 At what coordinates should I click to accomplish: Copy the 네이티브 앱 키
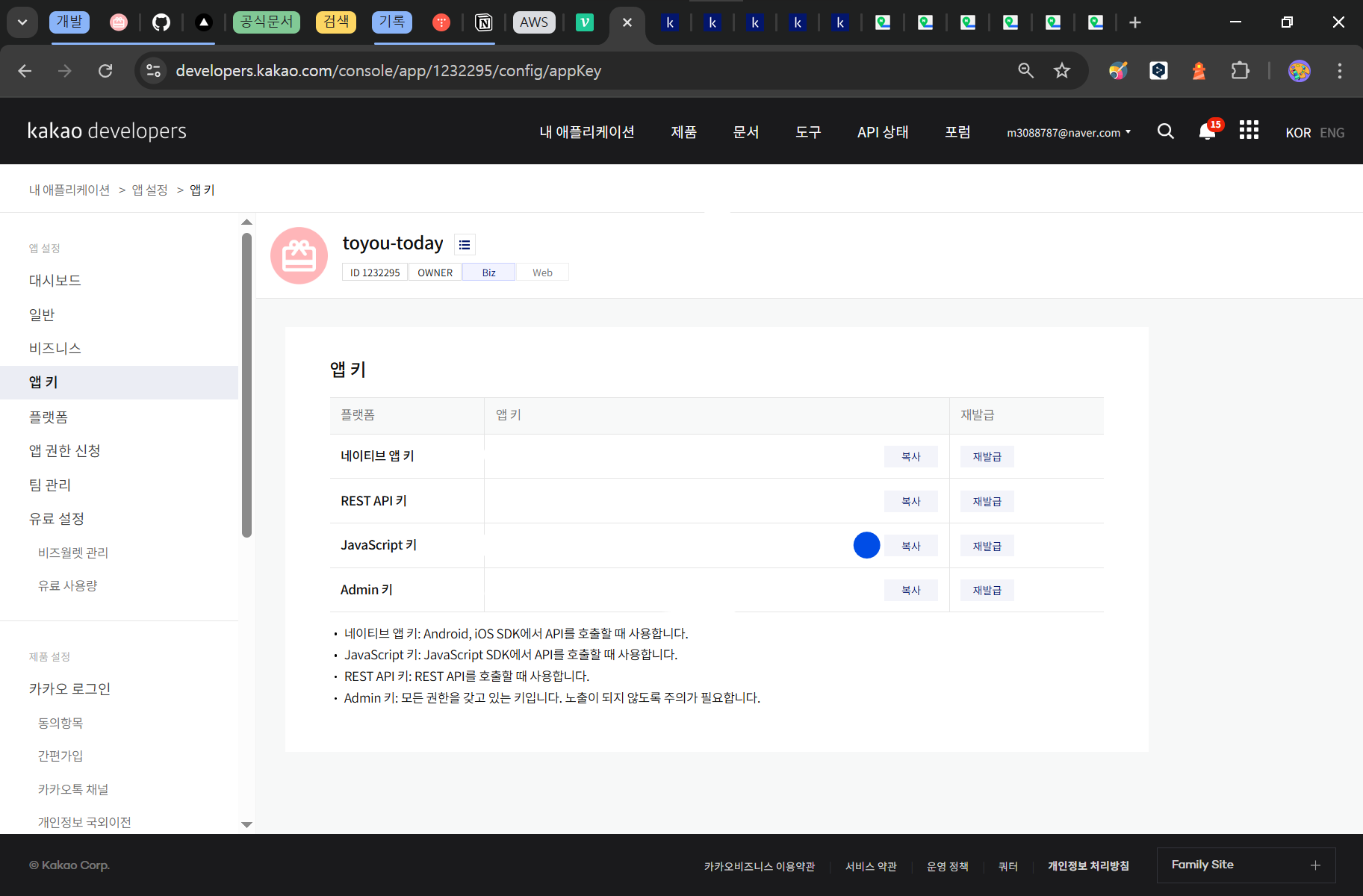pyautogui.click(x=910, y=456)
